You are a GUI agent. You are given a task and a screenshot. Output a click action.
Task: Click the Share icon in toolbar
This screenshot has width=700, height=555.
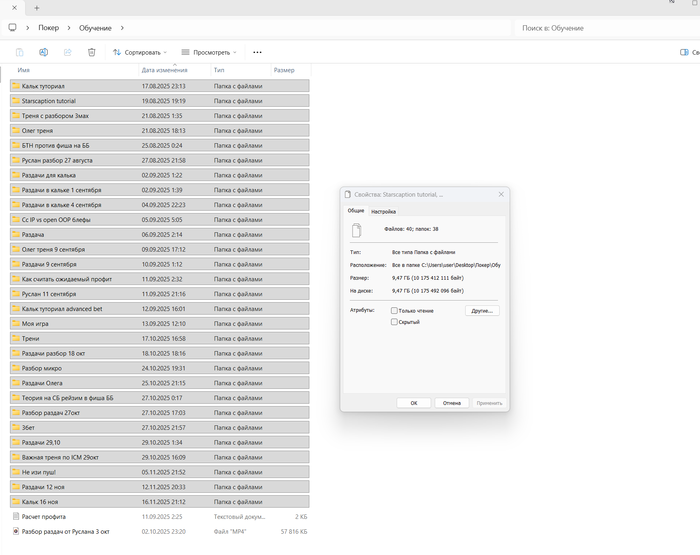[67, 52]
